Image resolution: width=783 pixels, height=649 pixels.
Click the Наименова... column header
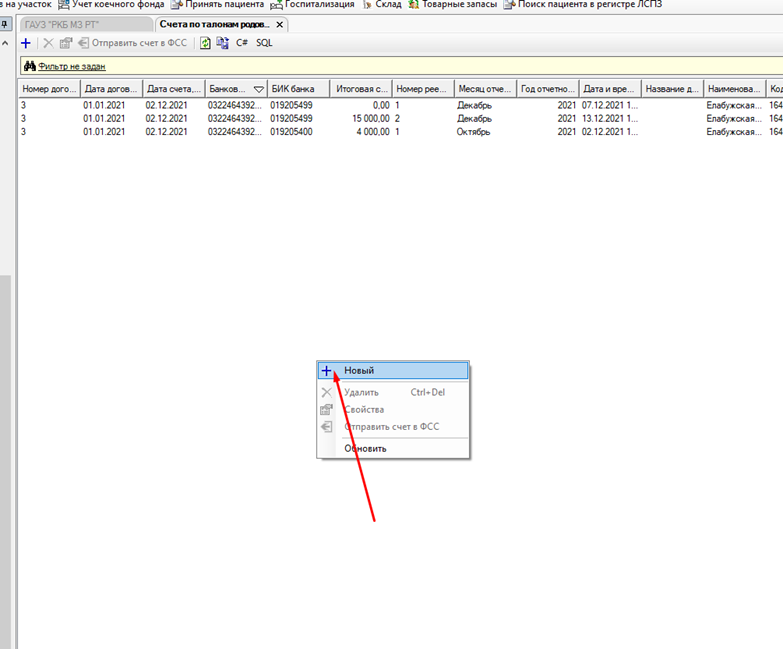[735, 89]
